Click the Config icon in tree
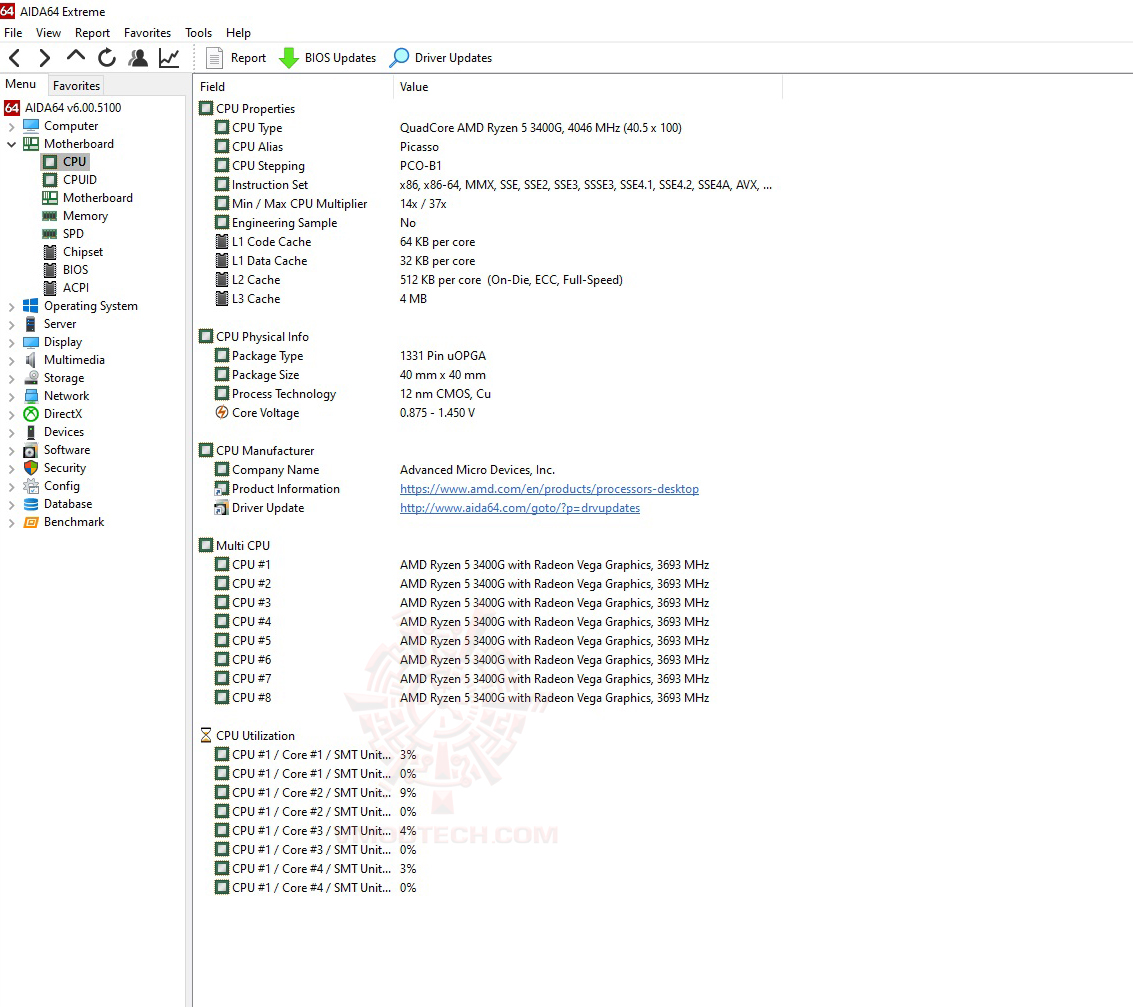Image resolution: width=1133 pixels, height=1007 pixels. pos(30,486)
